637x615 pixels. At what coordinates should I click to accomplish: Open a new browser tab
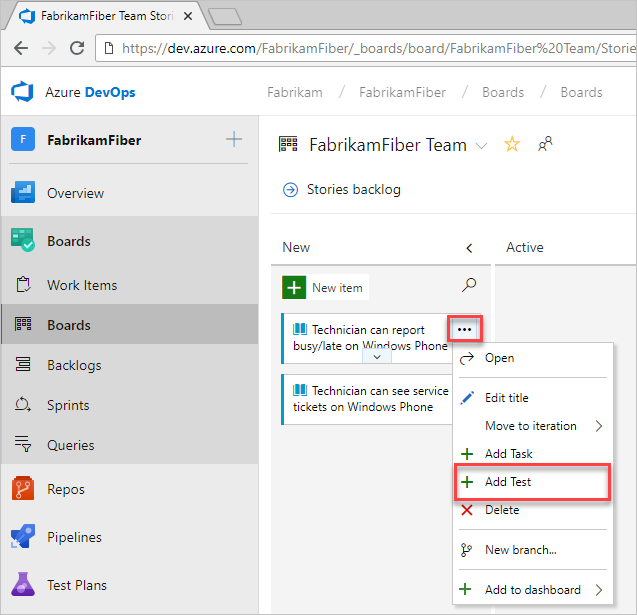coord(225,17)
